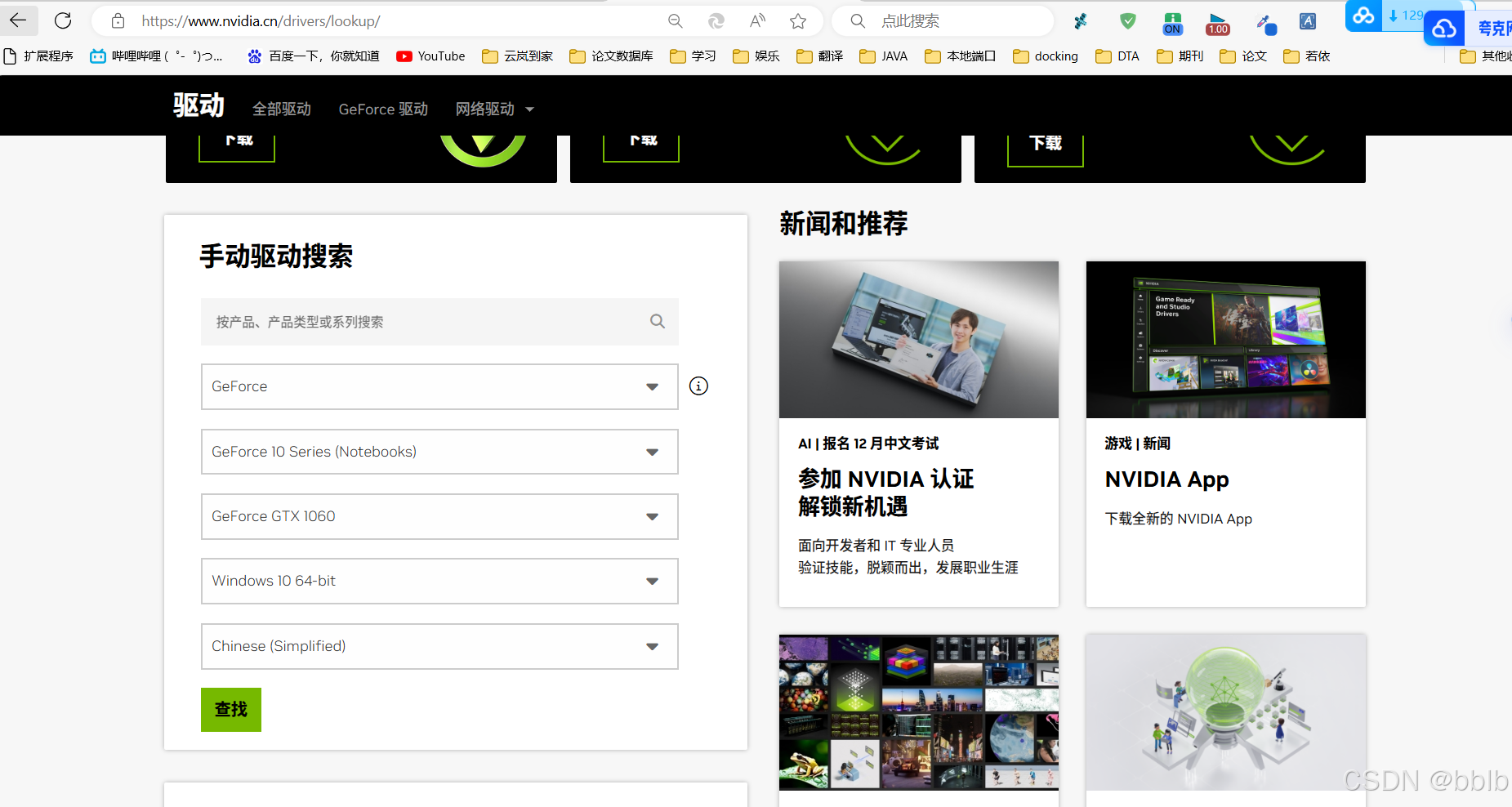Click the green glass dome illustration thumbnail

pos(1226,712)
